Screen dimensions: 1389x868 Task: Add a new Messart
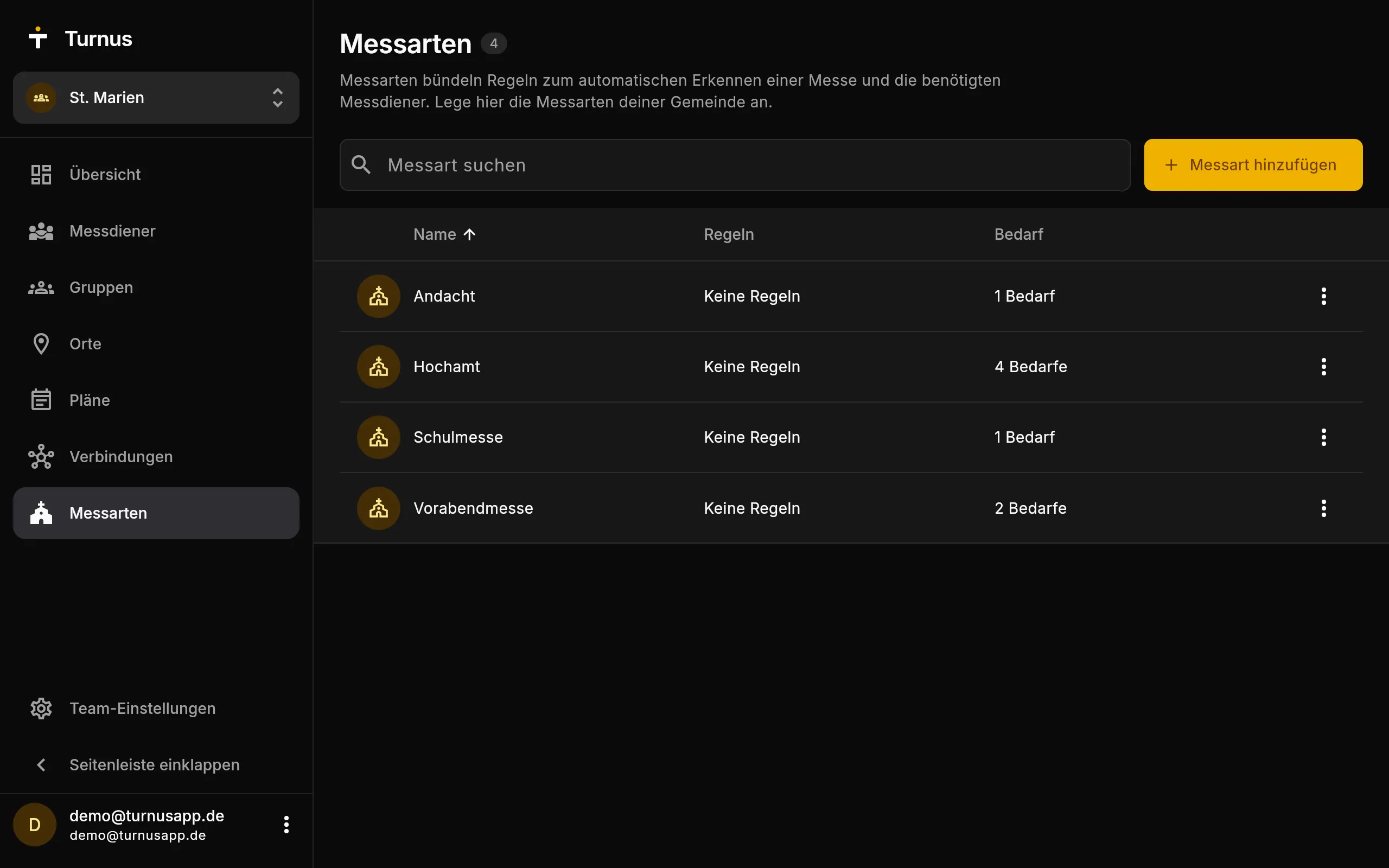(1253, 165)
